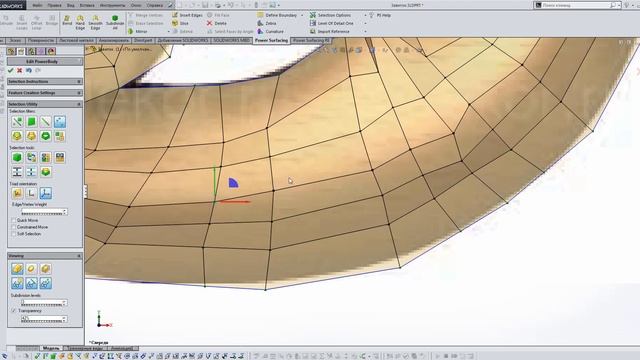Click the first triad orientation icon
This screenshot has height=360, width=640.
point(17,193)
